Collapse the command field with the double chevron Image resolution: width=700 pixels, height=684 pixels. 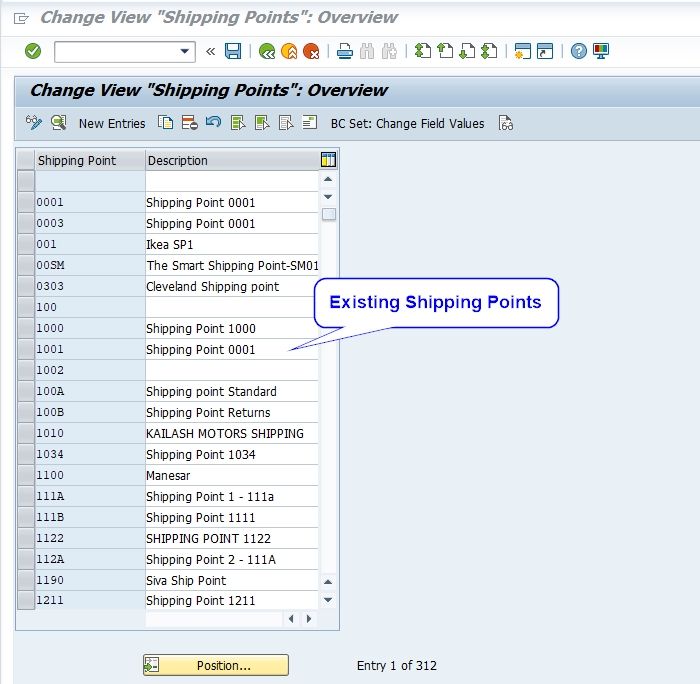(210, 52)
